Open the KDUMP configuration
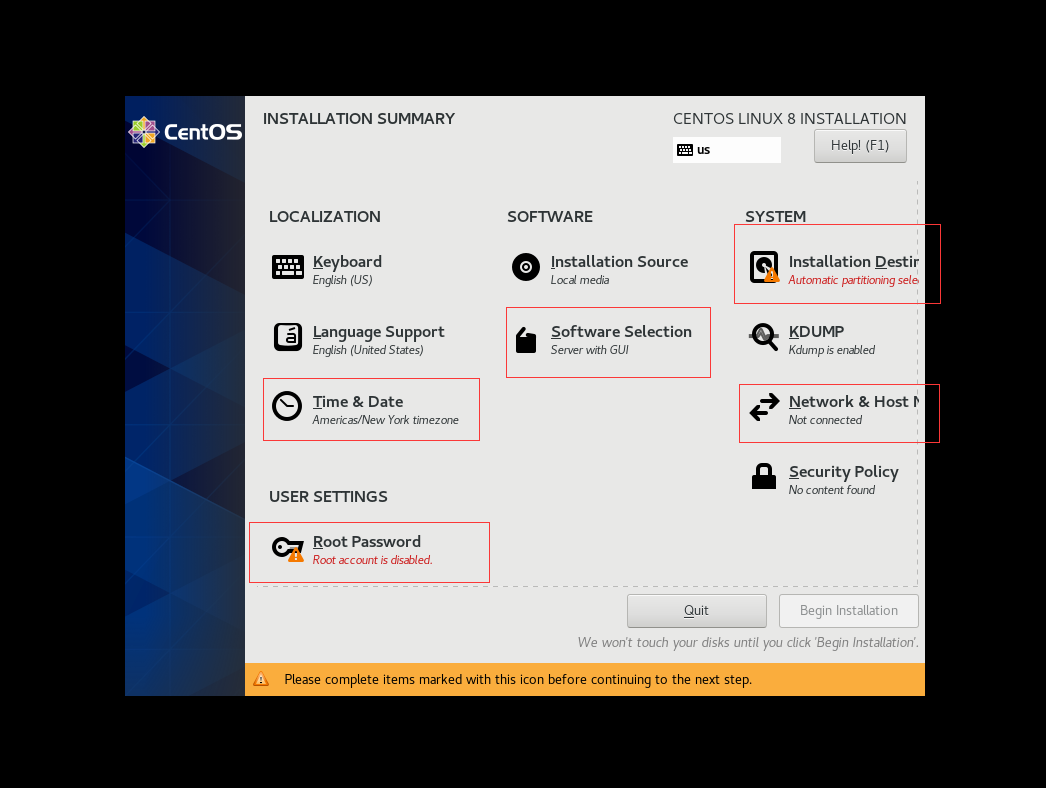1046x788 pixels. pyautogui.click(x=813, y=340)
